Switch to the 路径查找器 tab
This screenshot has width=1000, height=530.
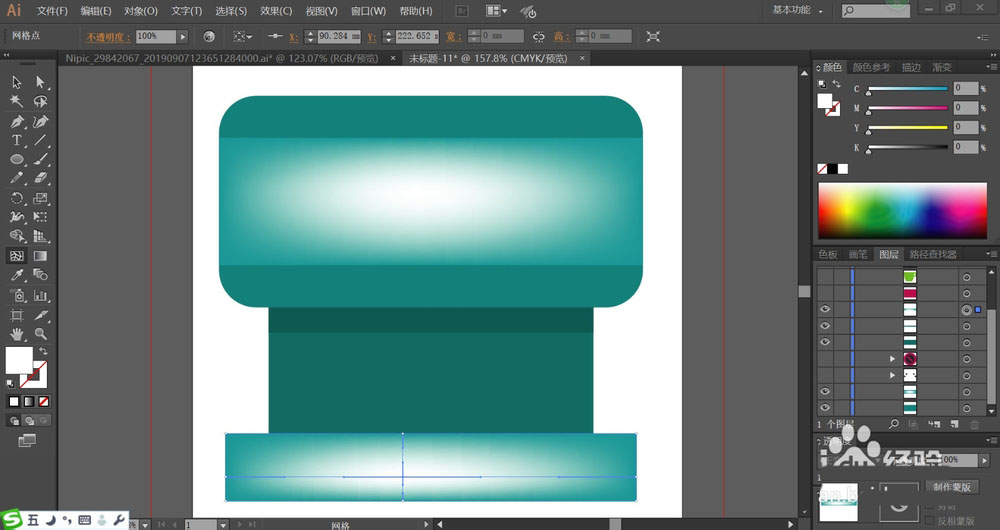click(x=932, y=255)
